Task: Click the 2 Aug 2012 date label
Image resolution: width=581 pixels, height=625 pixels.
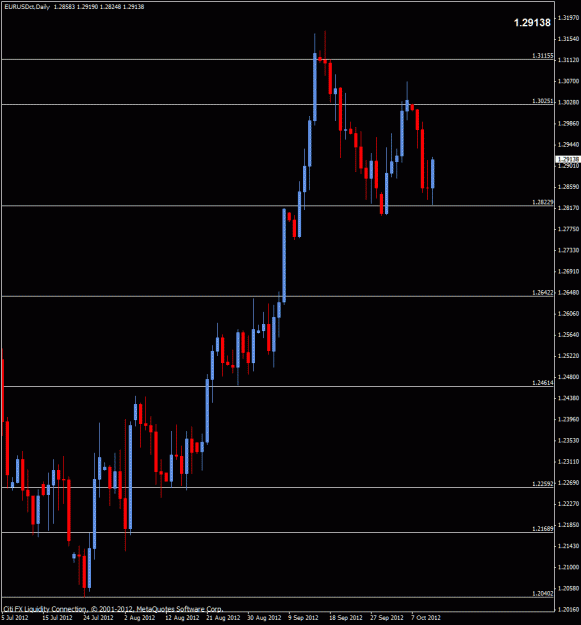Action: tap(139, 617)
